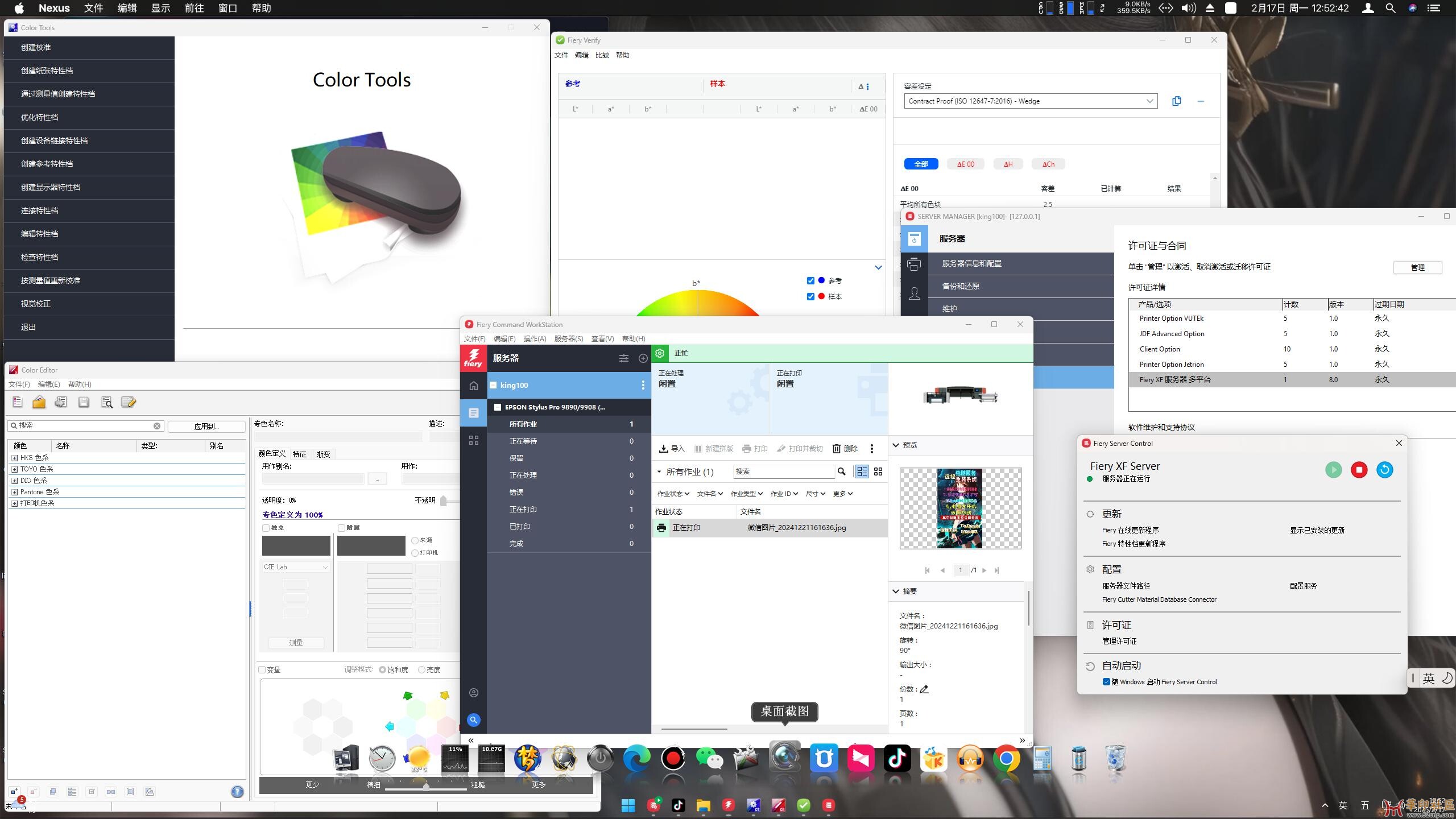Select 饱和度 radio button
This screenshot has width=1456, height=819.
[382, 670]
